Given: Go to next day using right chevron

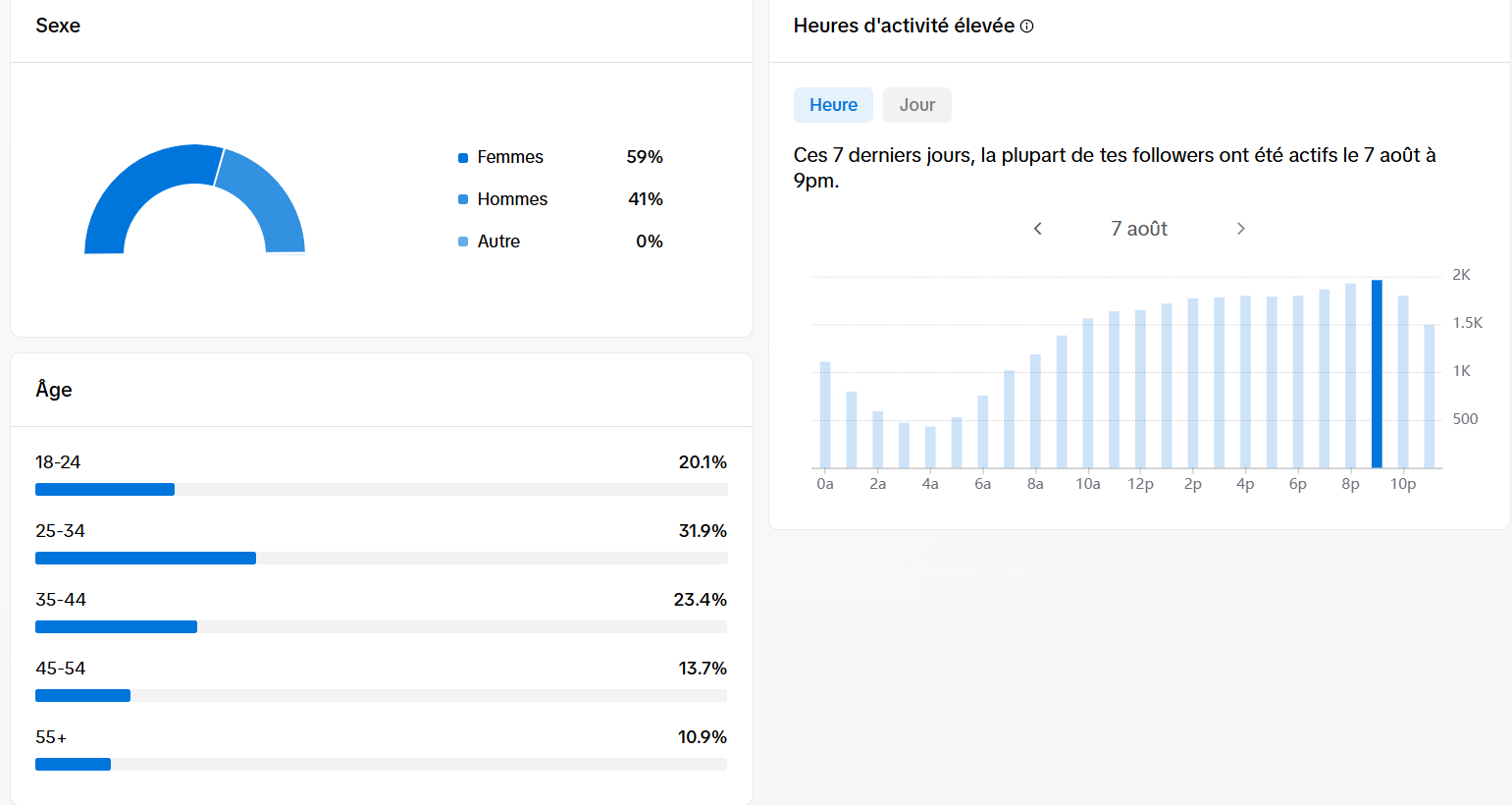Looking at the screenshot, I should point(1241,229).
